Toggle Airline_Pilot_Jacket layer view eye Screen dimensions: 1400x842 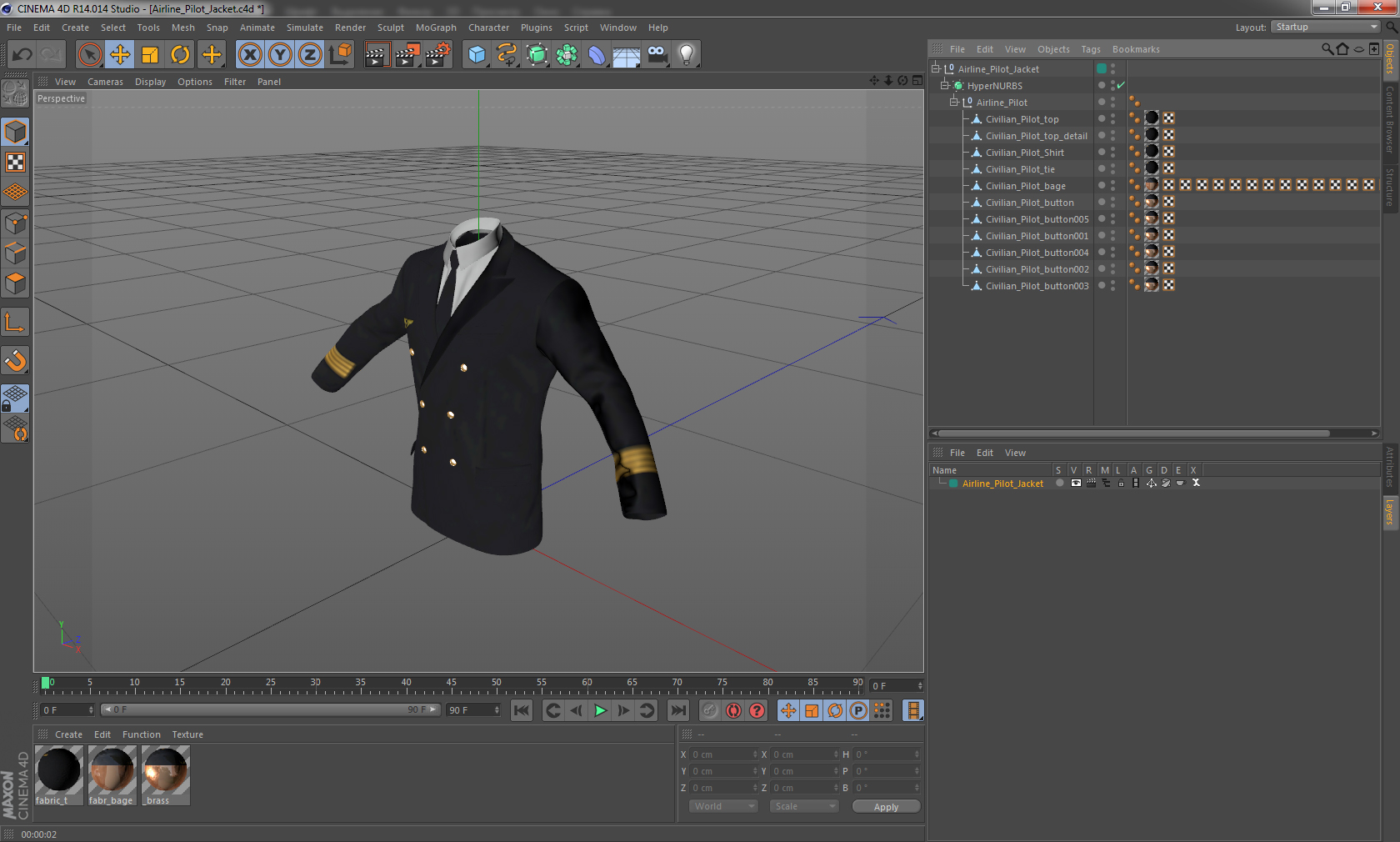point(1076,483)
